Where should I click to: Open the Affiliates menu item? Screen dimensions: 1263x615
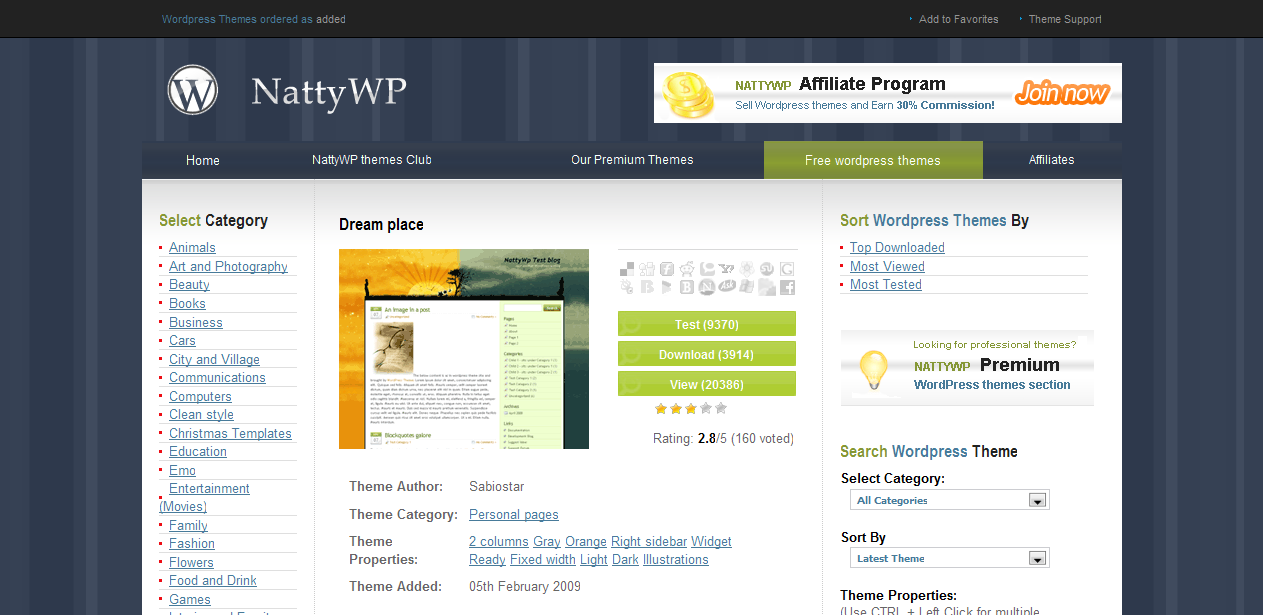1052,160
